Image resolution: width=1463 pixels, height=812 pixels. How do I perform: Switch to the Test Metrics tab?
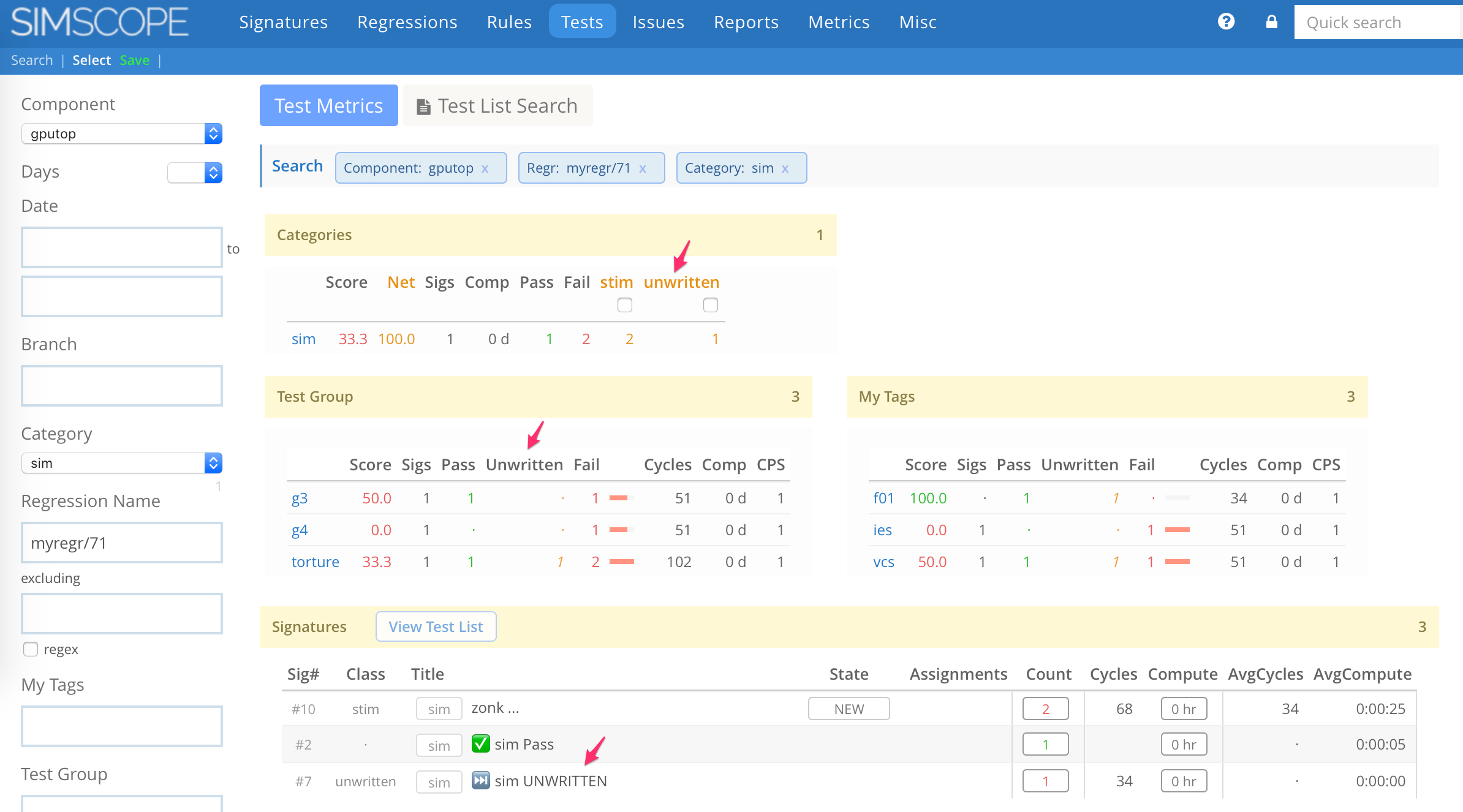pos(329,106)
